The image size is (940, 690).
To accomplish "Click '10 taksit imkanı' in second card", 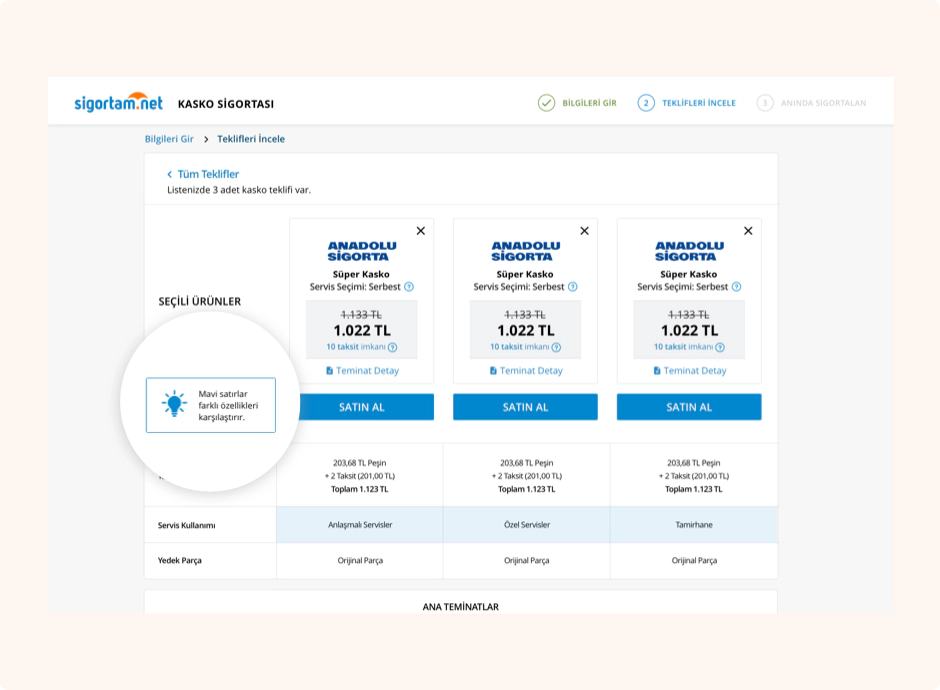I will point(519,346).
